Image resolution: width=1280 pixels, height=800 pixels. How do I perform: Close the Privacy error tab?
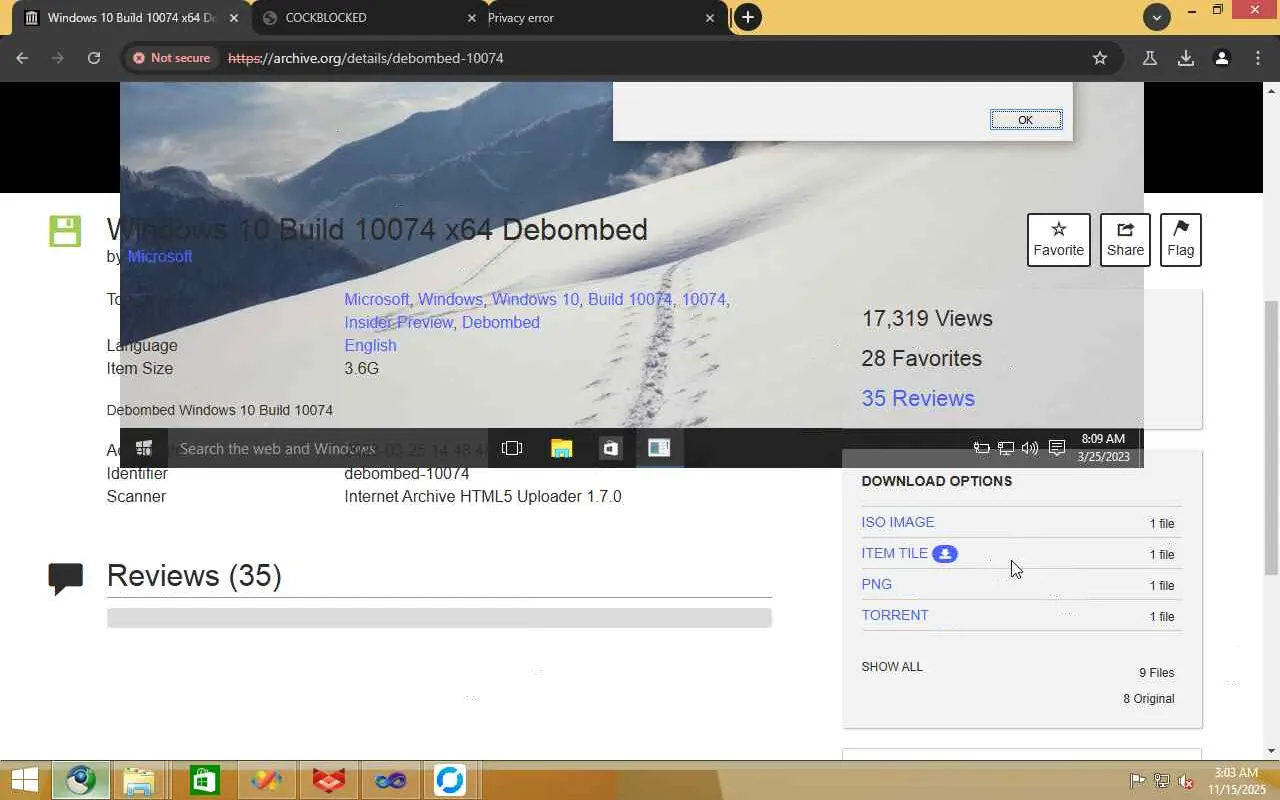click(x=710, y=18)
